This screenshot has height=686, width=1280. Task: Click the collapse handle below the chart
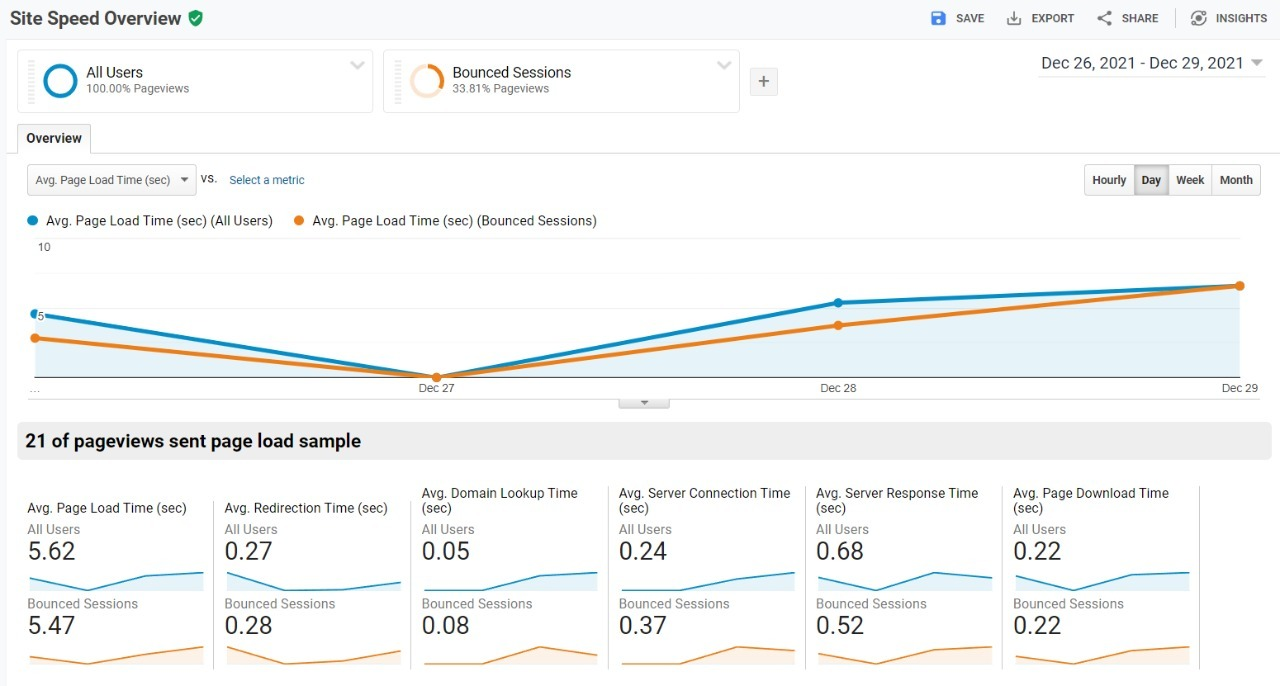644,403
